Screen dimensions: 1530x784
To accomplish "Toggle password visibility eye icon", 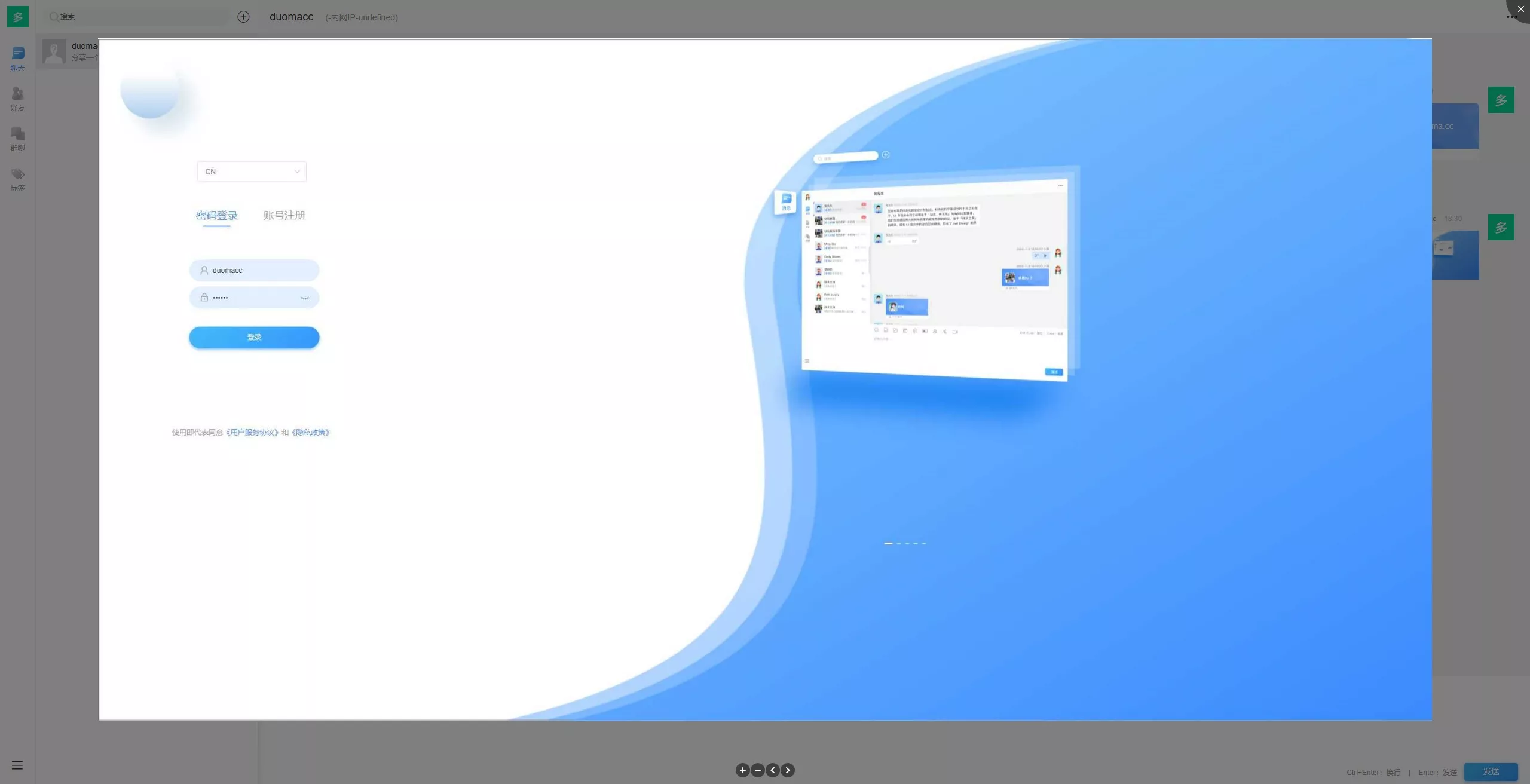I will (305, 298).
